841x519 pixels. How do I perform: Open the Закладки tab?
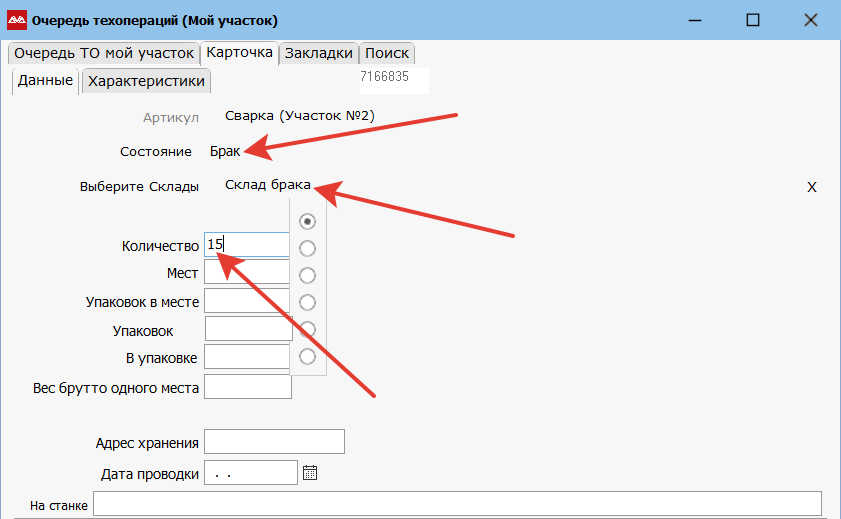click(x=318, y=53)
